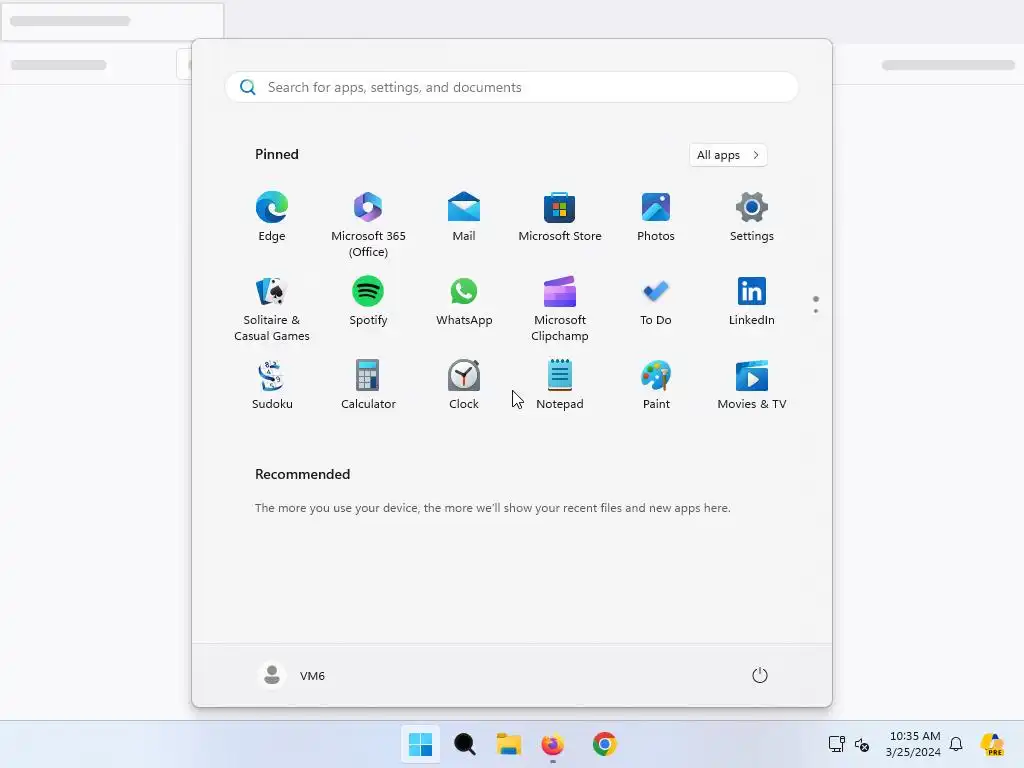Launch Microsoft 365 (Office)
Screen dimensions: 1024x768
pos(368,225)
